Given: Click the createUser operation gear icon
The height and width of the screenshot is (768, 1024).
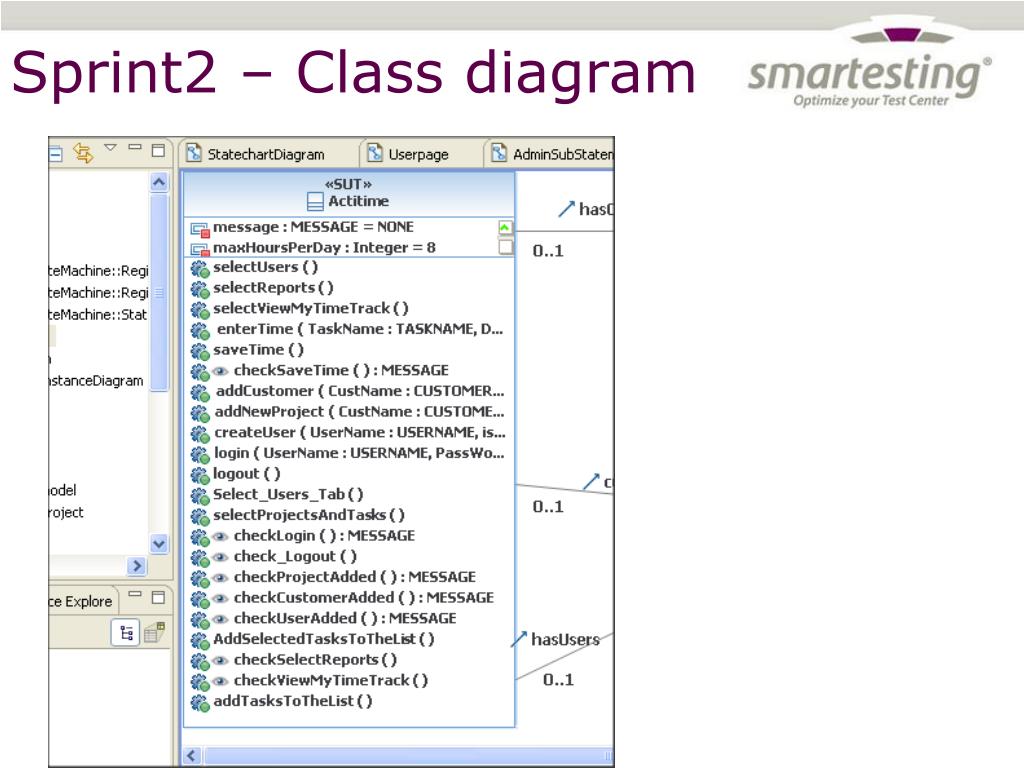Looking at the screenshot, I should tap(200, 434).
